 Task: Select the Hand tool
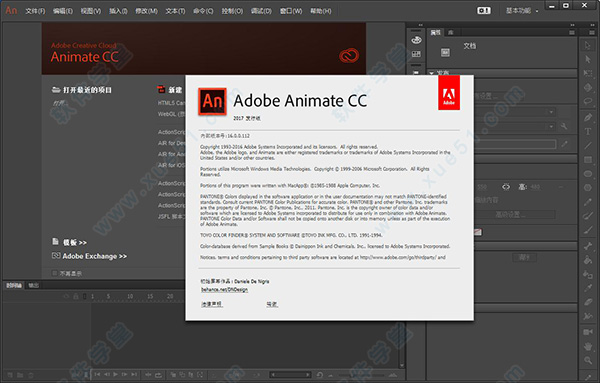(588, 346)
